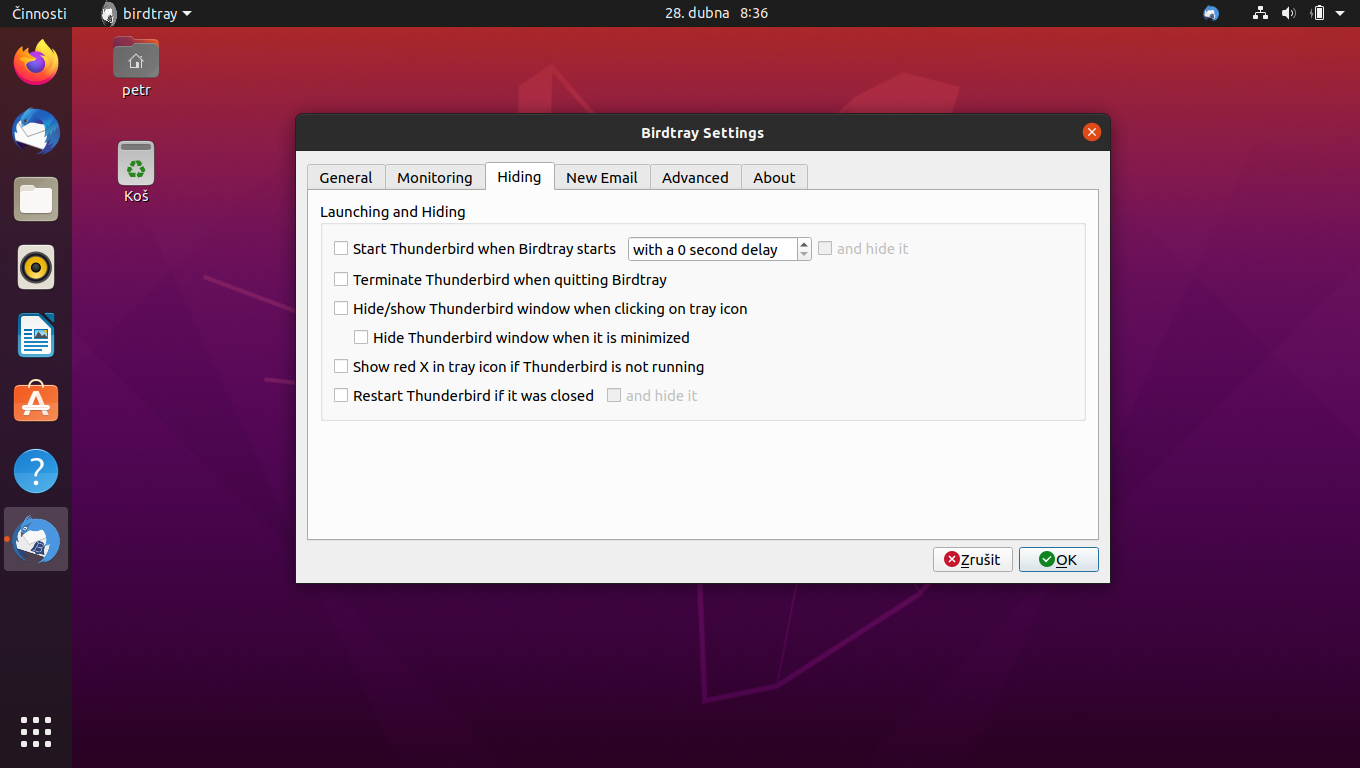Select the Hiding tab
The height and width of the screenshot is (768, 1360).
pos(519,176)
